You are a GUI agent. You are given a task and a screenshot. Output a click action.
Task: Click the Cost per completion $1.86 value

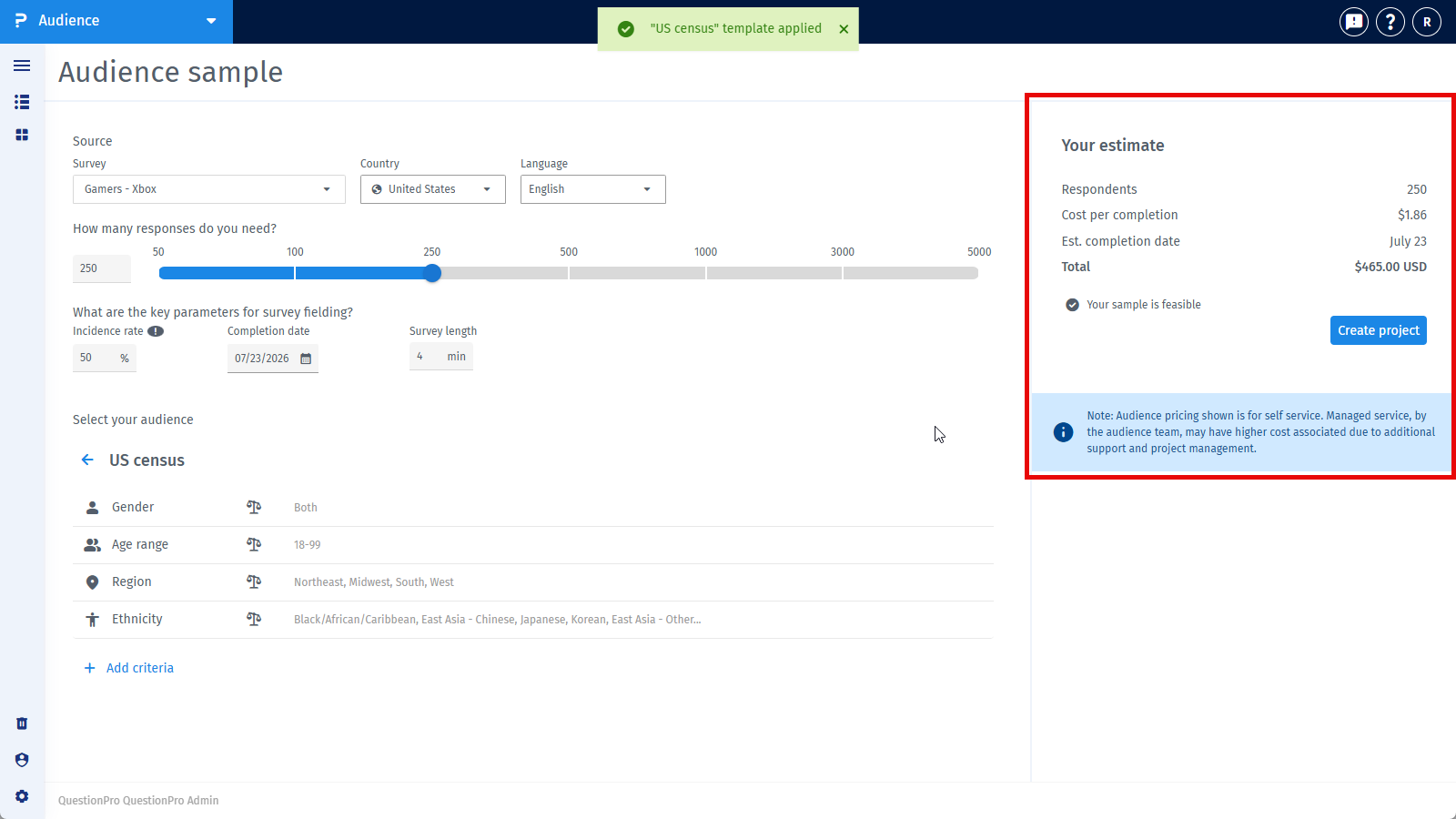[1412, 215]
